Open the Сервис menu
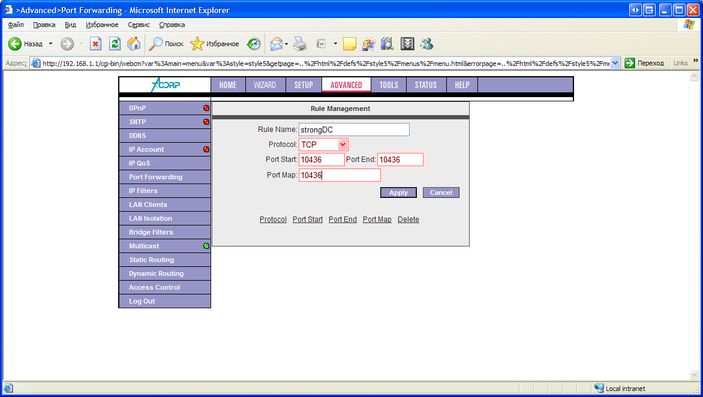703x397 pixels. [139, 25]
